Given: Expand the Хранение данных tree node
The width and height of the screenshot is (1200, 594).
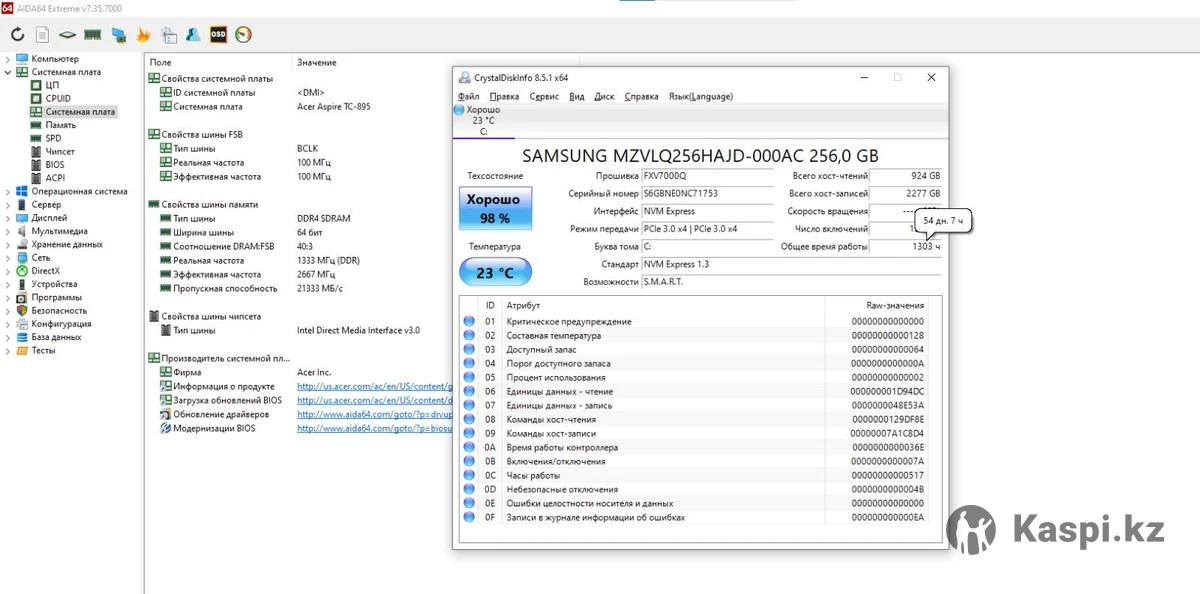Looking at the screenshot, I should pos(8,244).
